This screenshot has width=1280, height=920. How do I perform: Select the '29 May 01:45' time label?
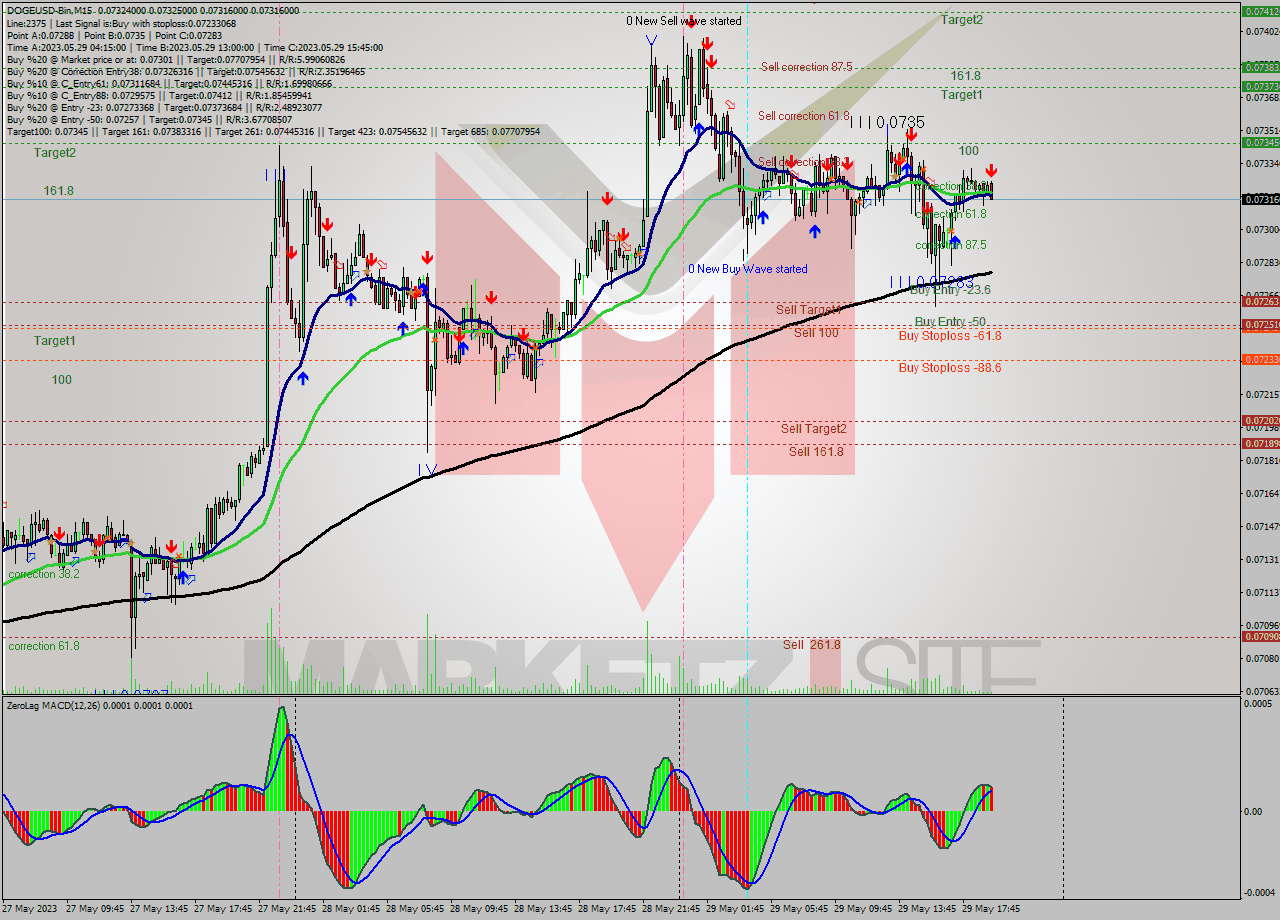[735, 909]
